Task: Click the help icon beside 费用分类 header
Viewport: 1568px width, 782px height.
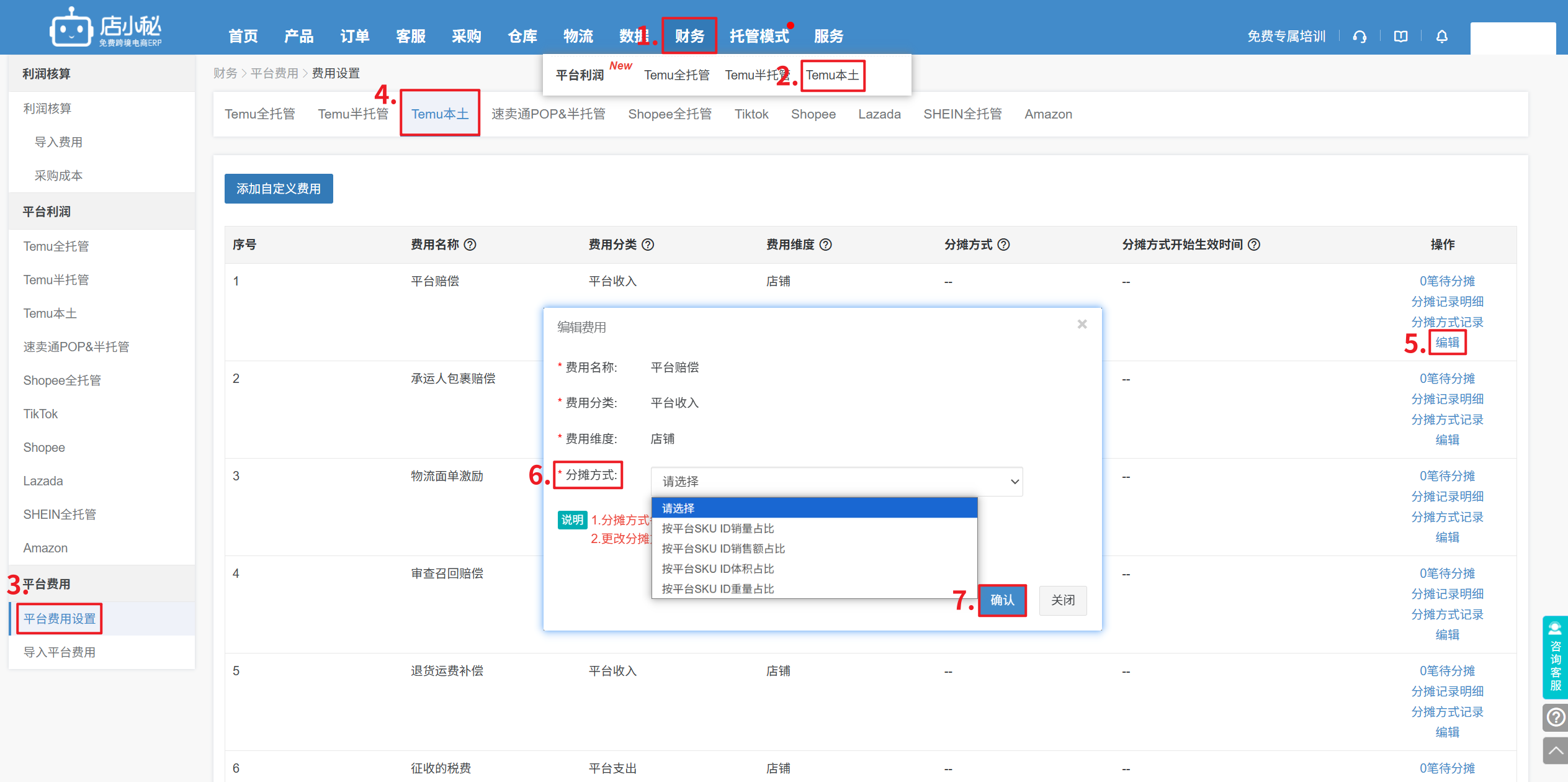Action: click(648, 245)
